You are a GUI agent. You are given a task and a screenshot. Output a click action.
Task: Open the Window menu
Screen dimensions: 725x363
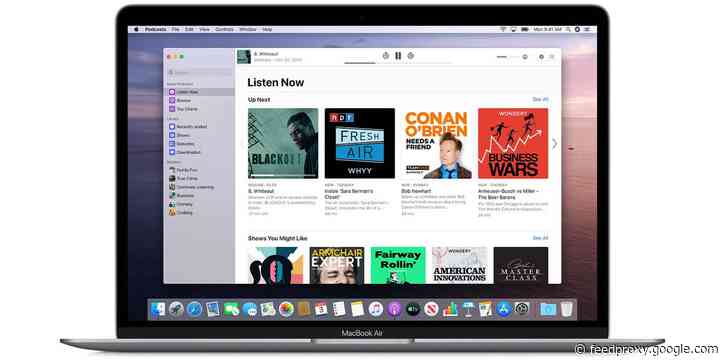248,29
